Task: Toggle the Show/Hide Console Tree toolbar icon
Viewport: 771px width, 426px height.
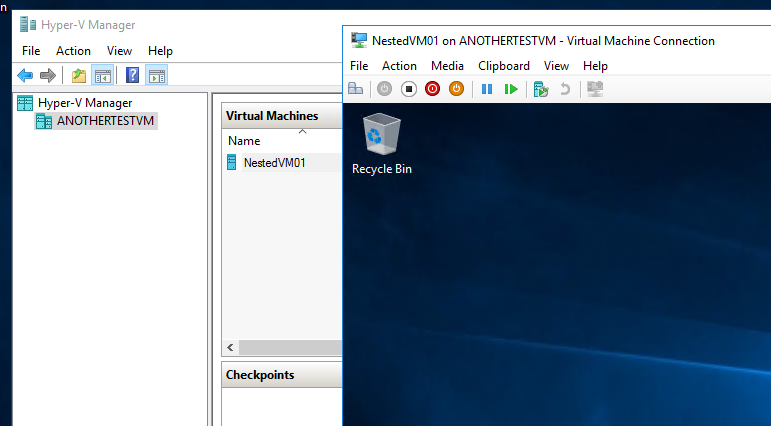Action: click(x=103, y=75)
